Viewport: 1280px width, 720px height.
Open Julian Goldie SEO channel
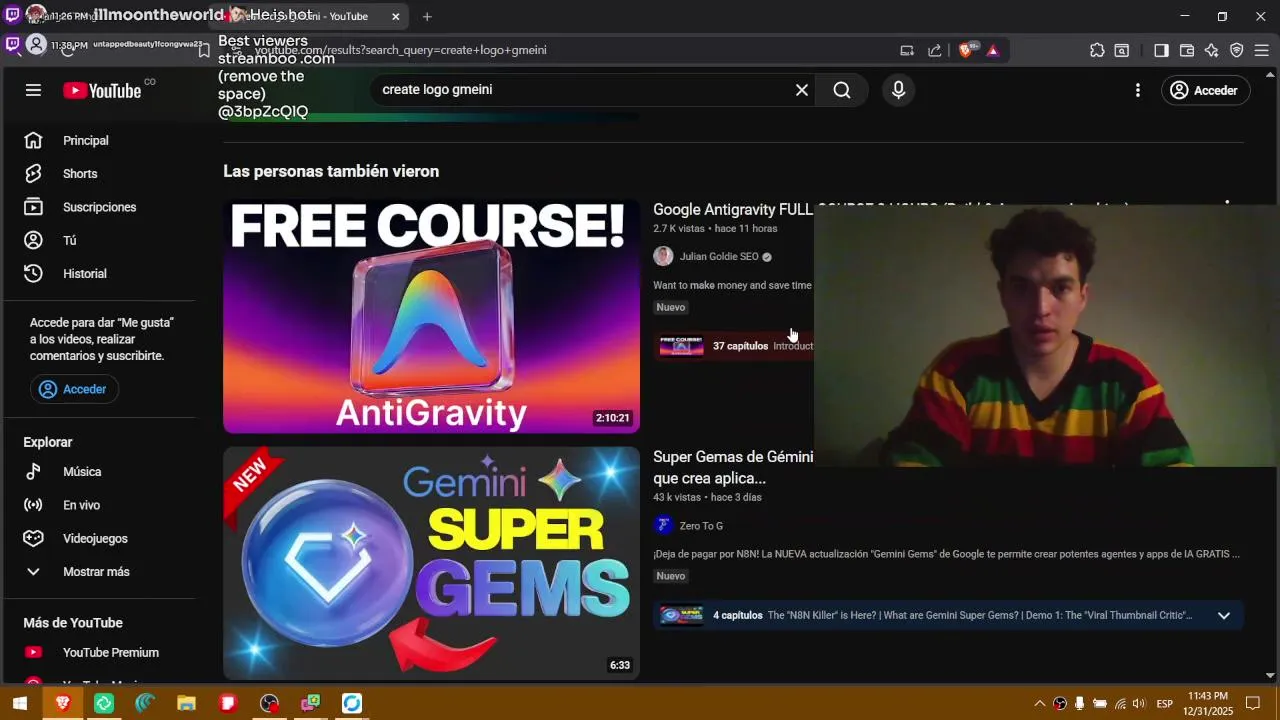719,257
